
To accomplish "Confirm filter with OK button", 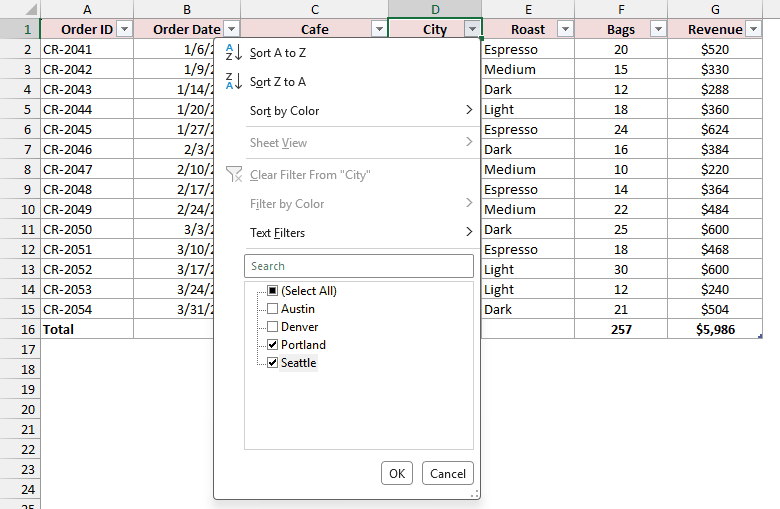I will (397, 473).
